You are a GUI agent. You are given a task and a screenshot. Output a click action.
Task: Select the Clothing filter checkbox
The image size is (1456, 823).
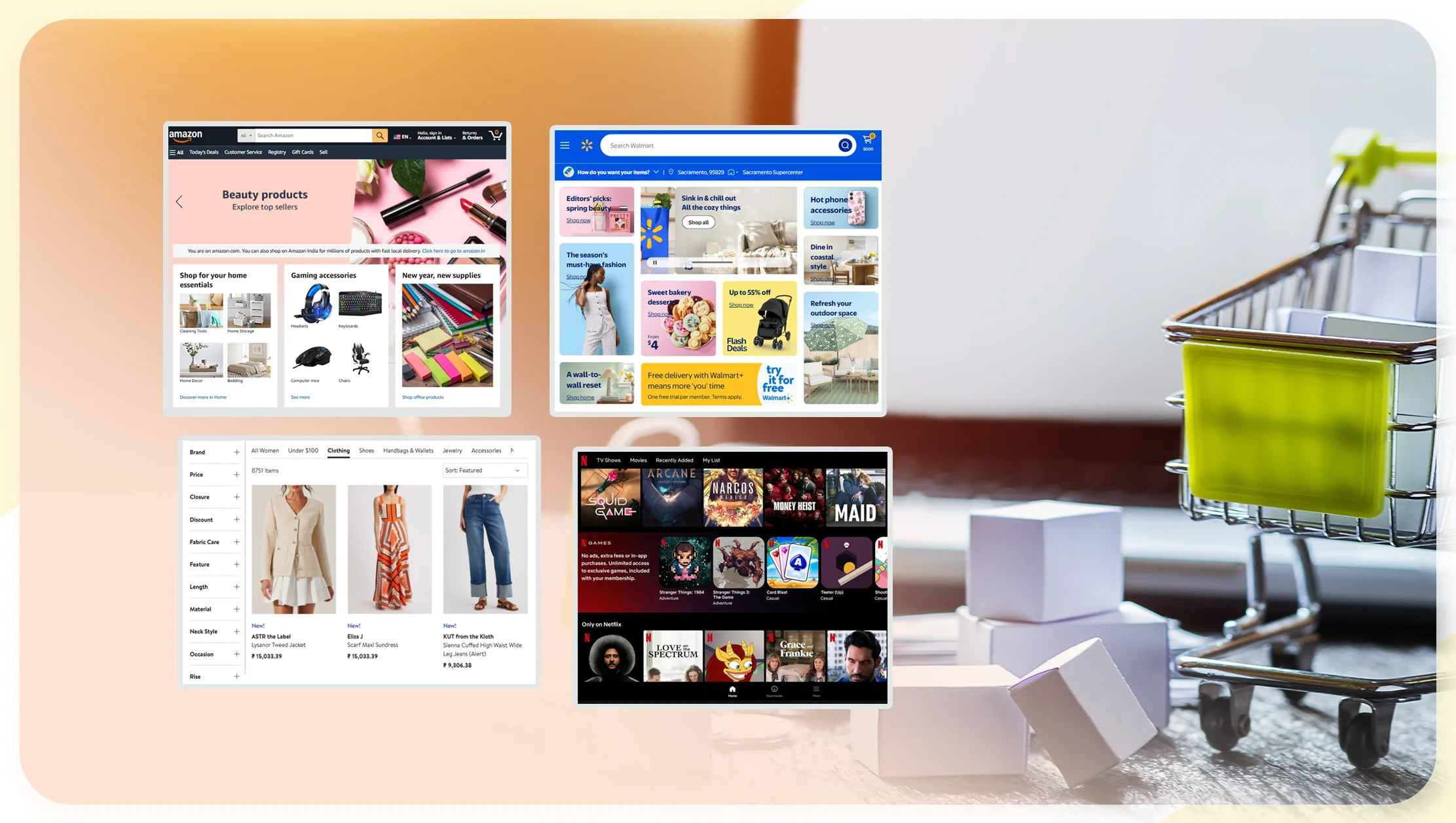338,450
